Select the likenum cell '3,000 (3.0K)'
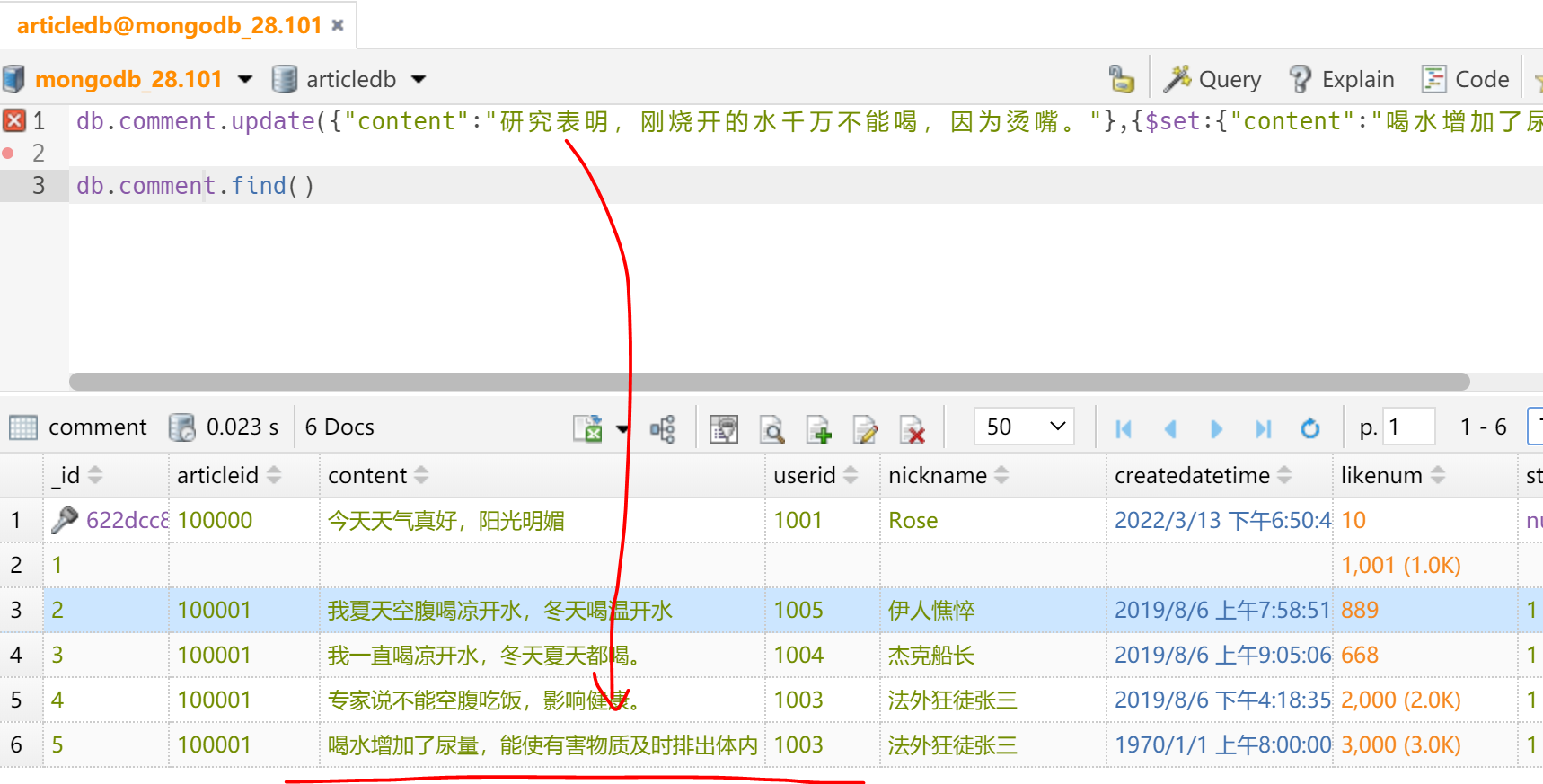The width and height of the screenshot is (1543, 784). 1424,745
